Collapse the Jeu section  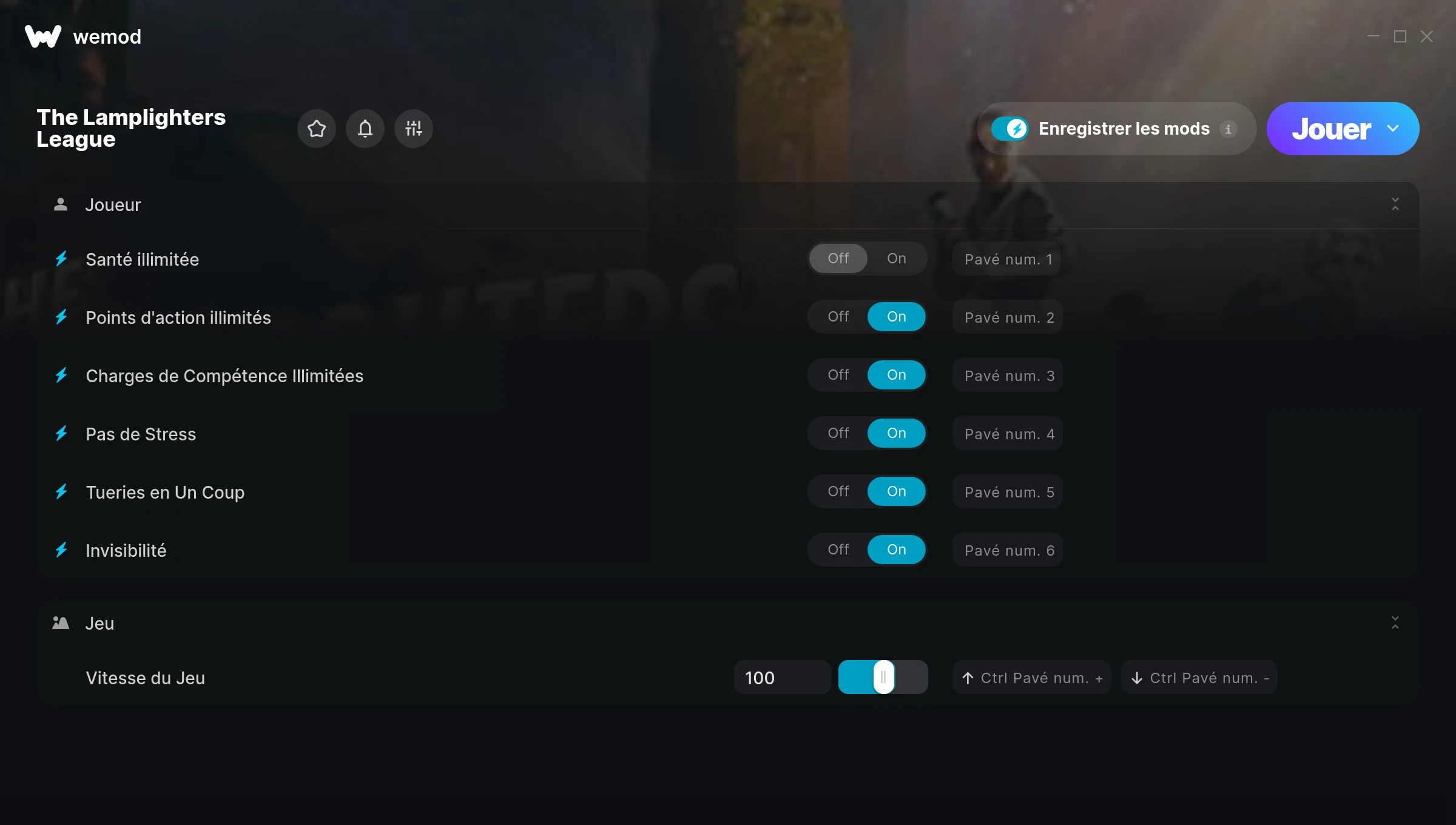(1395, 623)
